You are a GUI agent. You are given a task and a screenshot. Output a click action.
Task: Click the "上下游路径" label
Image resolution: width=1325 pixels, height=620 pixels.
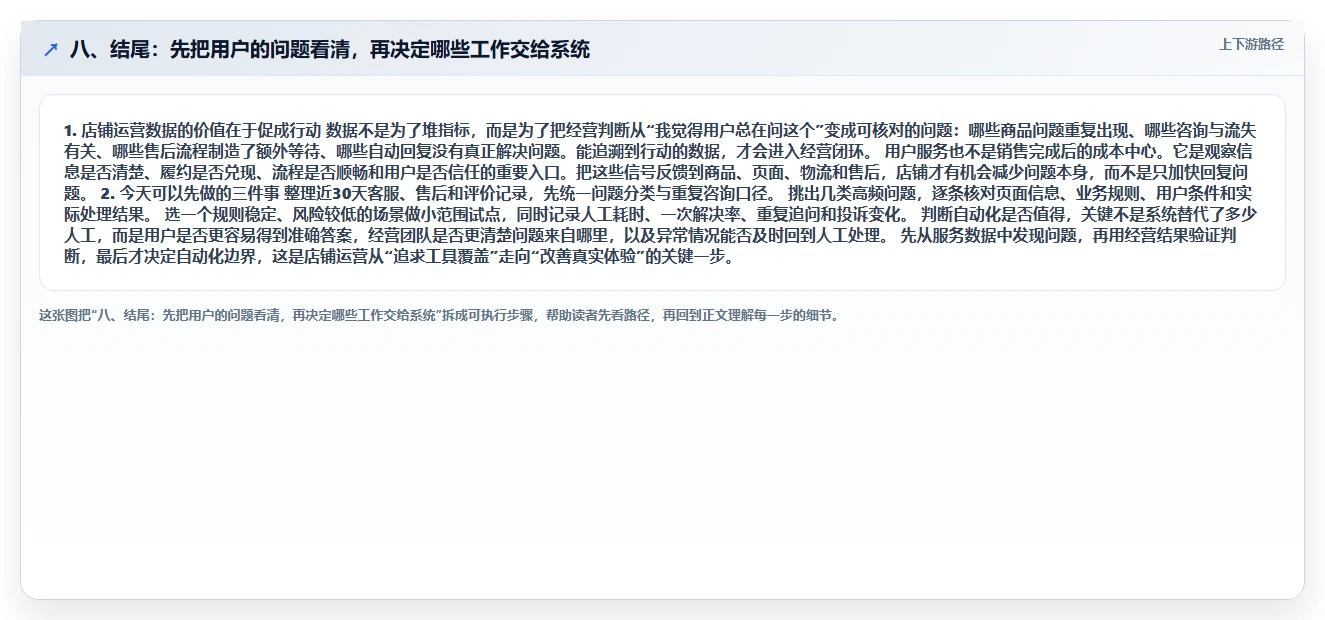[x=1251, y=44]
